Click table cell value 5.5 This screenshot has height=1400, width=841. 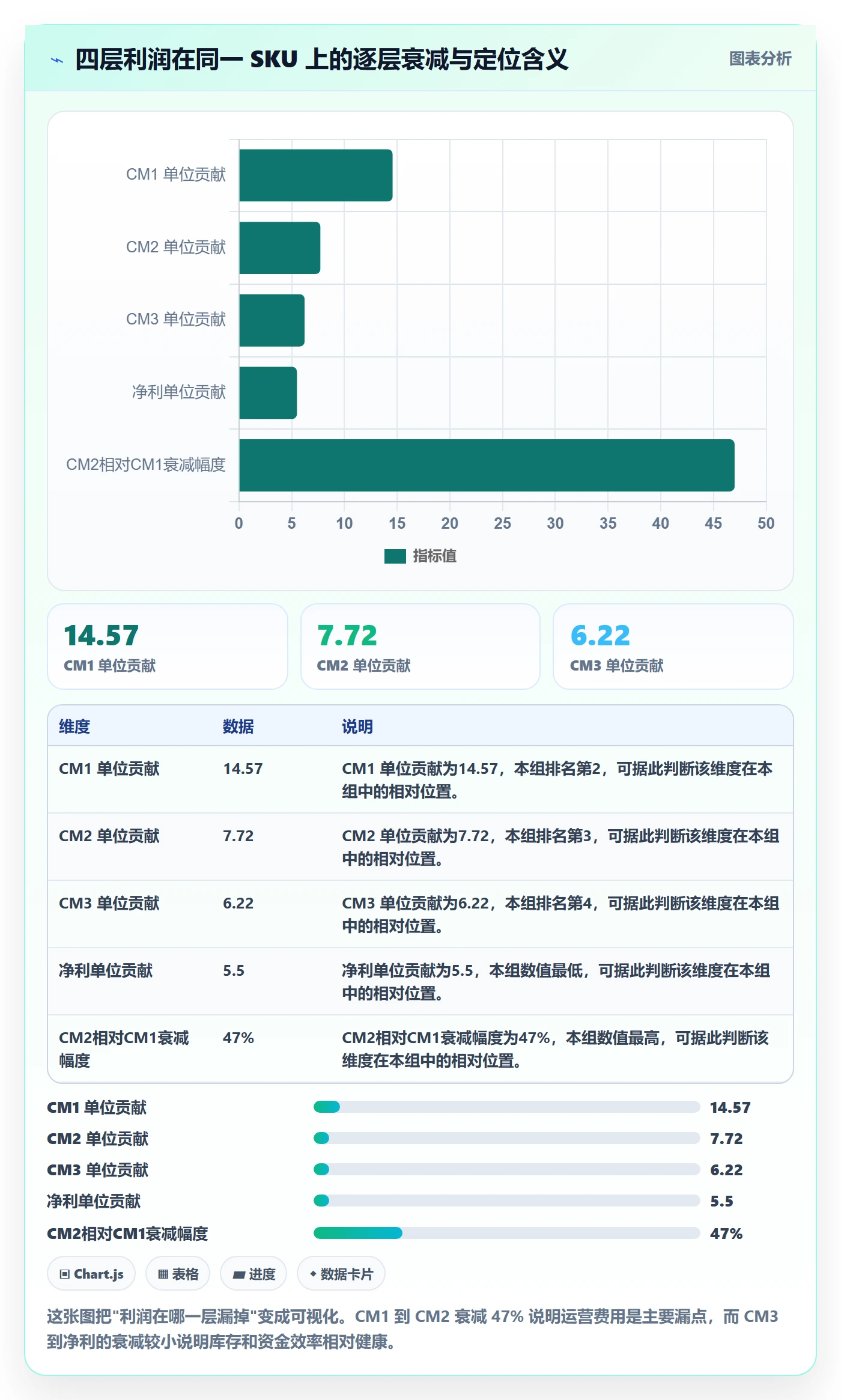(x=234, y=970)
